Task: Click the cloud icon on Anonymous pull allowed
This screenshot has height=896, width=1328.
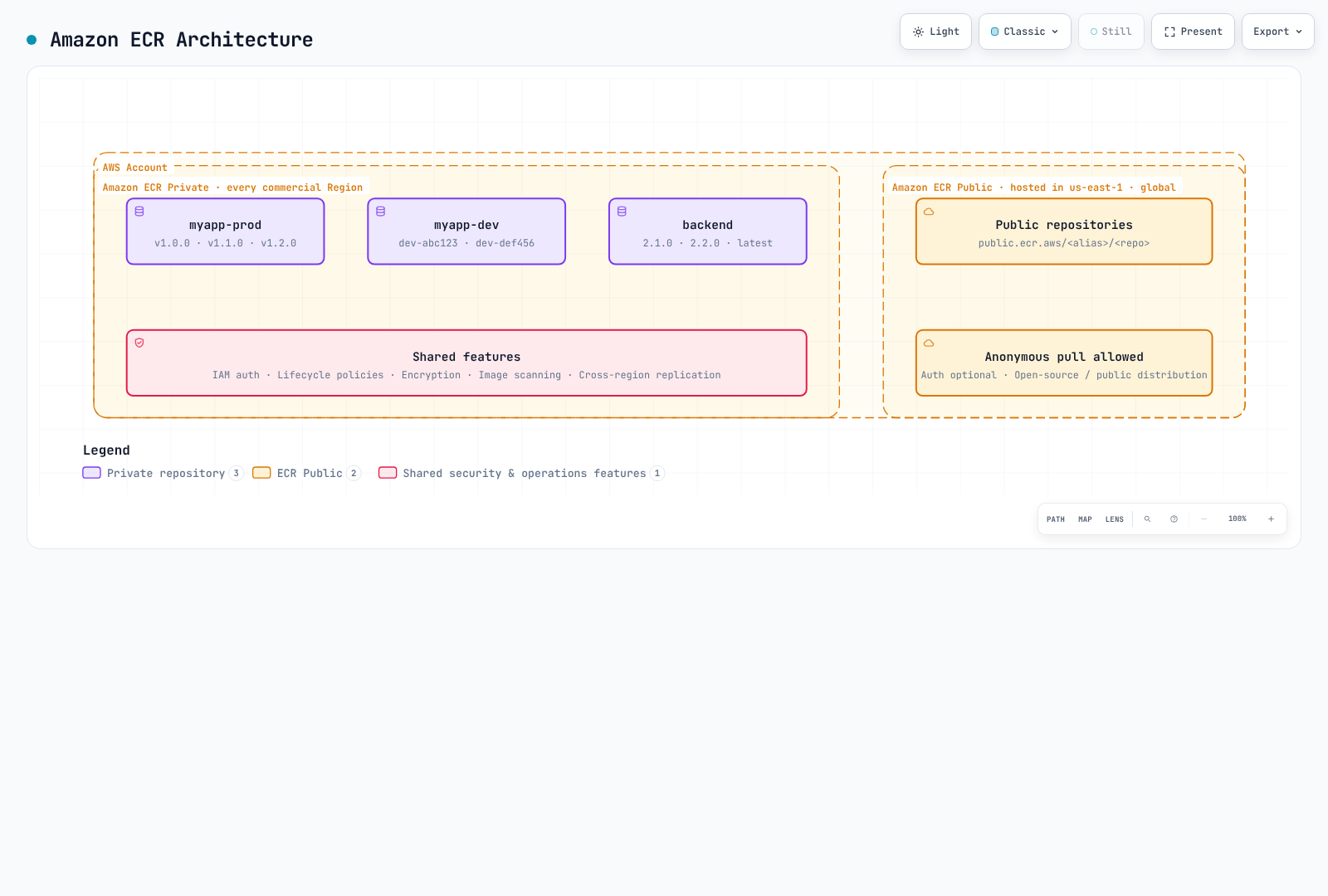Action: click(929, 343)
